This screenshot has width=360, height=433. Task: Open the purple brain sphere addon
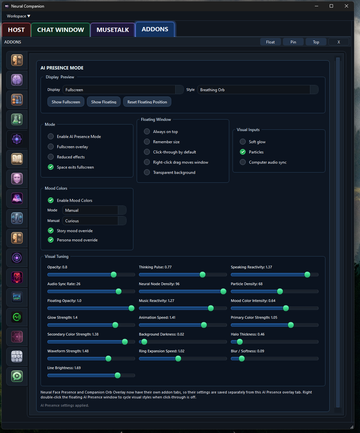[x=17, y=80]
